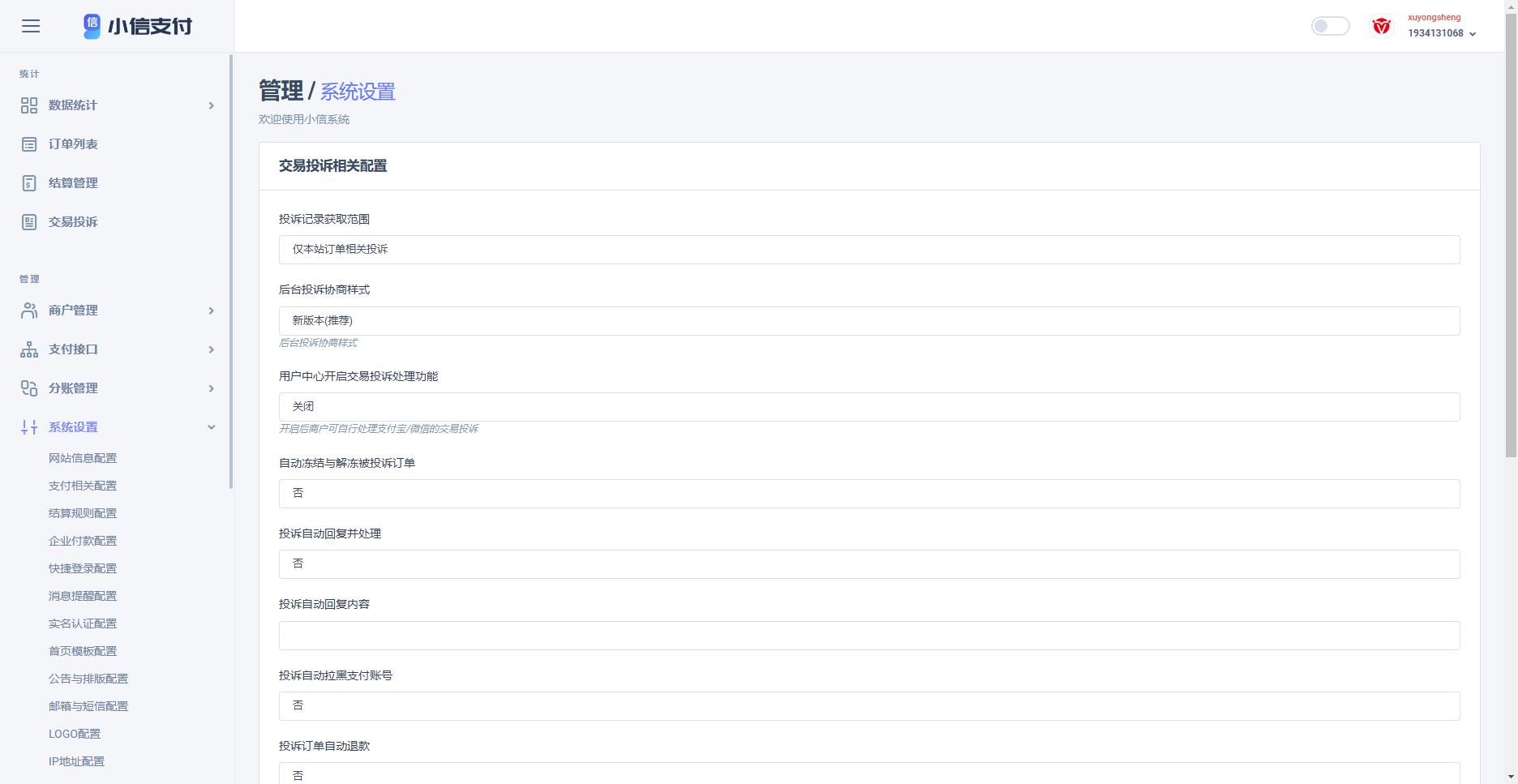Open the account dropdown 1934131068
This screenshot has width=1518, height=784.
(1442, 33)
